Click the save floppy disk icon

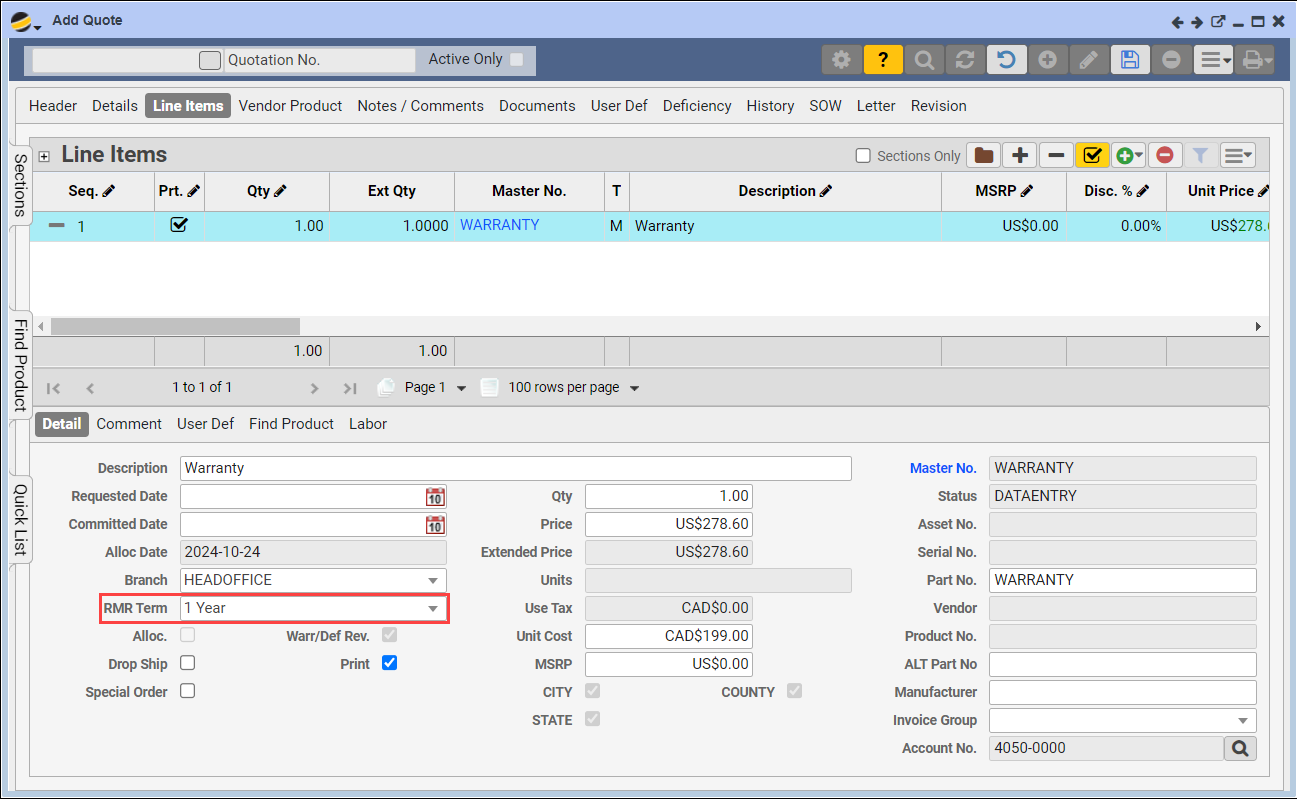[x=1129, y=60]
